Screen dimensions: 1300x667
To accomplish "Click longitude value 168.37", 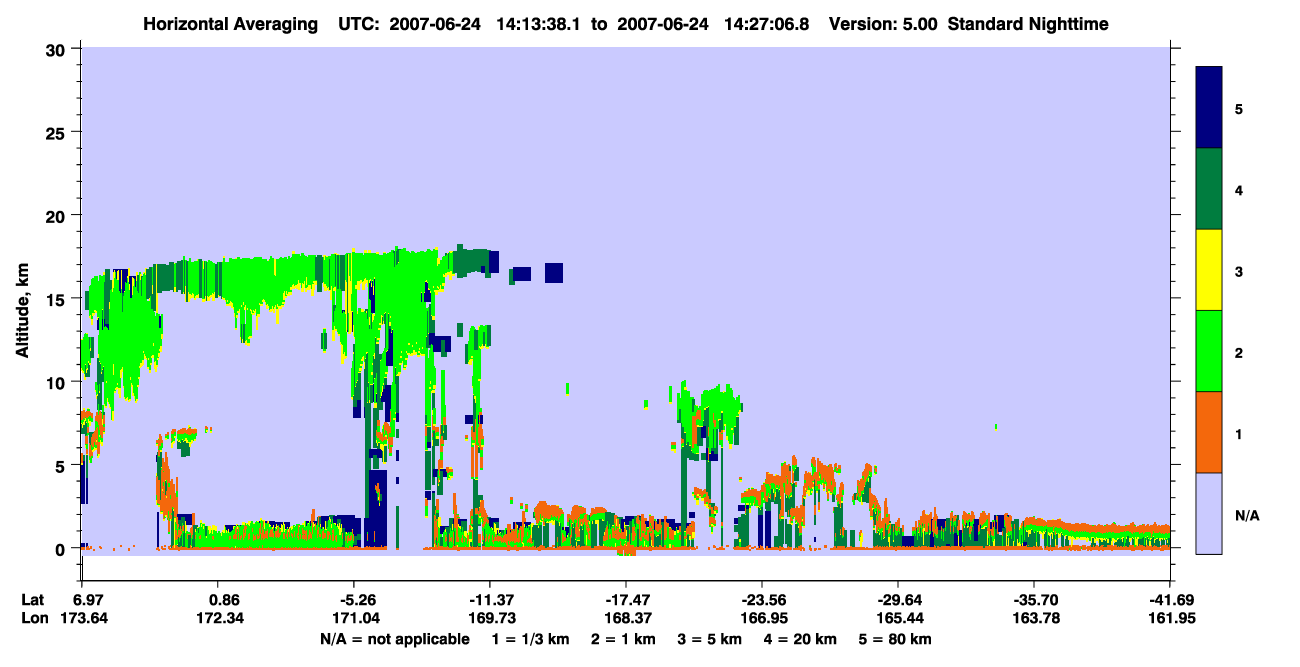I will pos(626,618).
